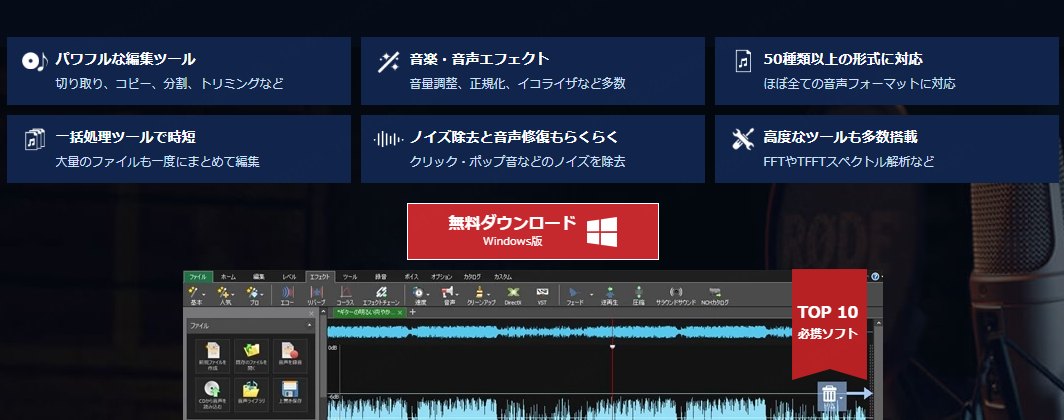This screenshot has width=1064, height=420.
Task: Click the waveform icon beside ノイズ除去と音声修復
Action: tap(388, 139)
